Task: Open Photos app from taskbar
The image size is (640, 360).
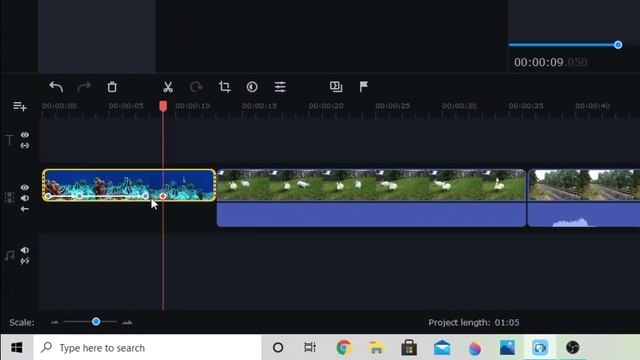Action: pos(507,347)
